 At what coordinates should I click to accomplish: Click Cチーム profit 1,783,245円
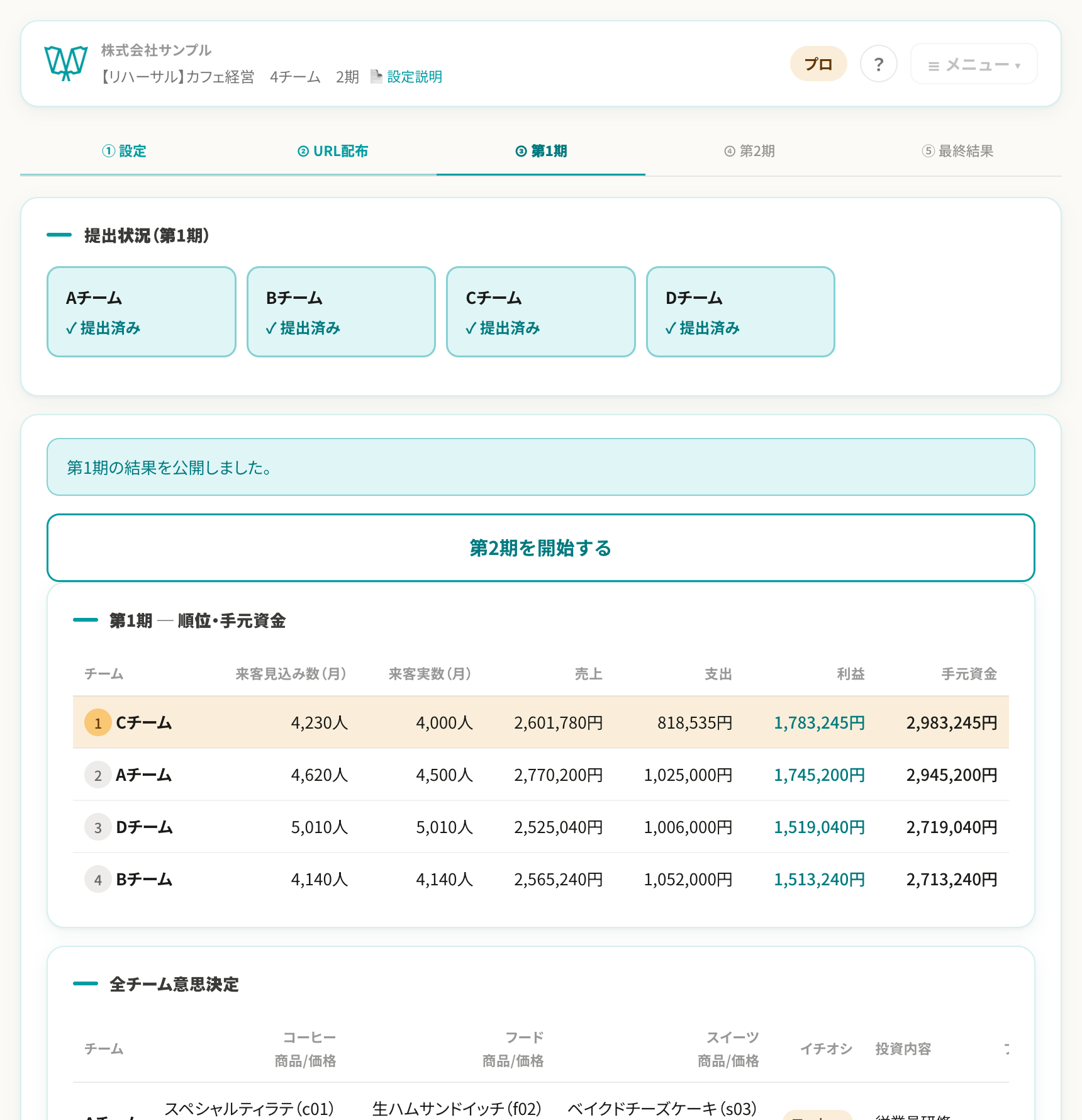819,722
